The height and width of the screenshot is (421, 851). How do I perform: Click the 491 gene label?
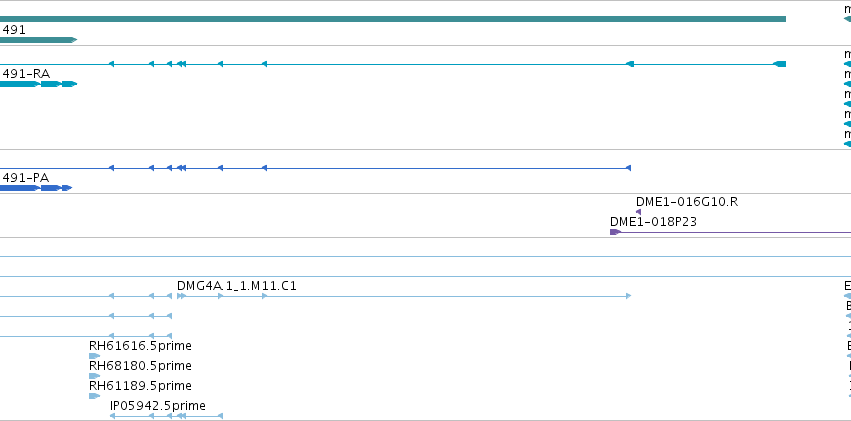(14, 30)
